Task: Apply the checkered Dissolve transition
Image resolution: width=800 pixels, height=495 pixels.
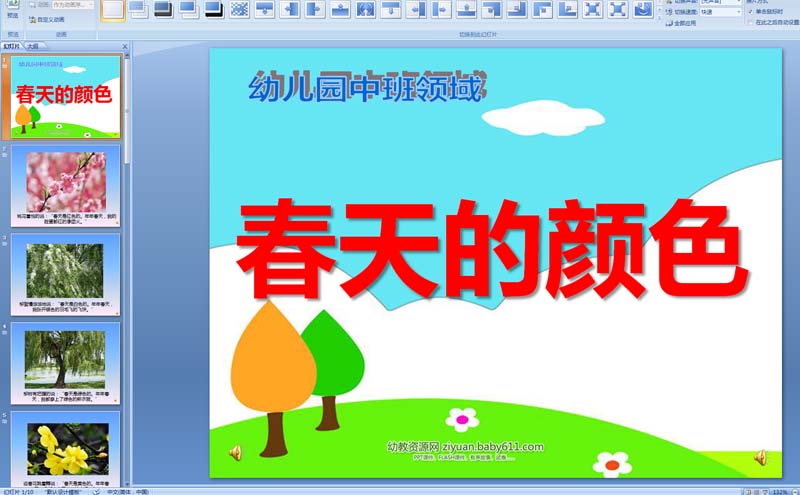Action: point(239,9)
